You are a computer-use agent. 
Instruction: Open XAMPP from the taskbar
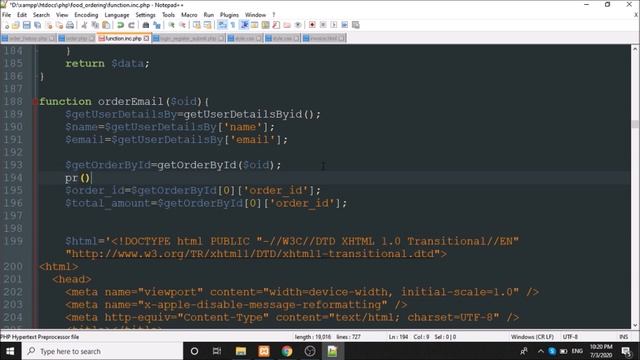pos(264,351)
